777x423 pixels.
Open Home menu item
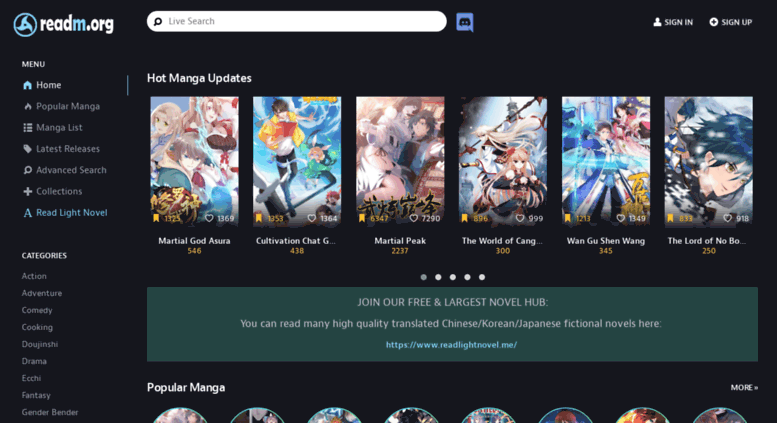[49, 85]
